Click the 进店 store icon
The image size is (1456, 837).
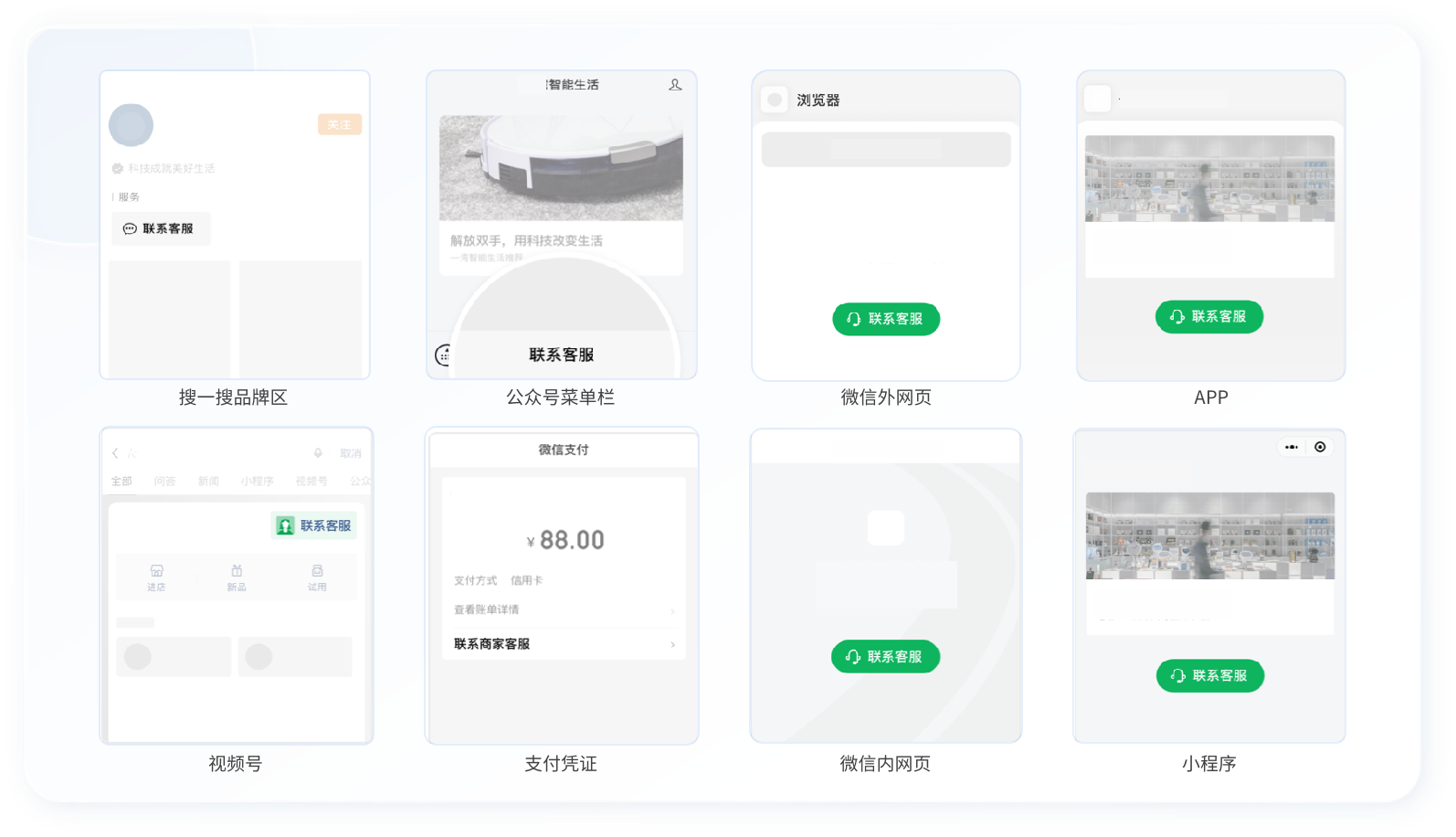(x=156, y=571)
